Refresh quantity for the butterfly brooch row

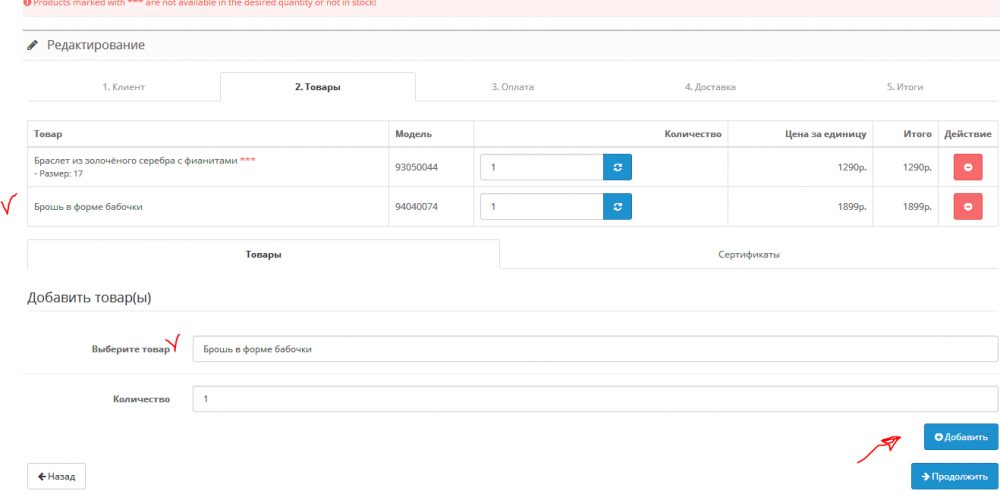click(x=617, y=206)
